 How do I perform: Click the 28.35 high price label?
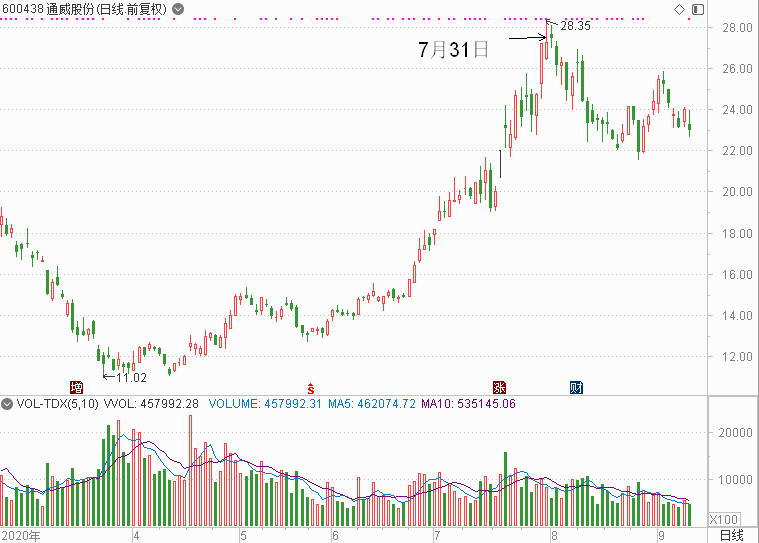coord(576,26)
